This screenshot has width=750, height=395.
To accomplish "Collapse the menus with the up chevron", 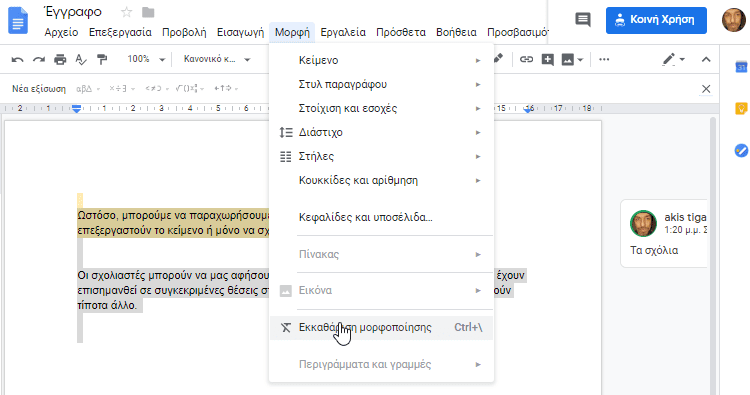I will [x=706, y=60].
